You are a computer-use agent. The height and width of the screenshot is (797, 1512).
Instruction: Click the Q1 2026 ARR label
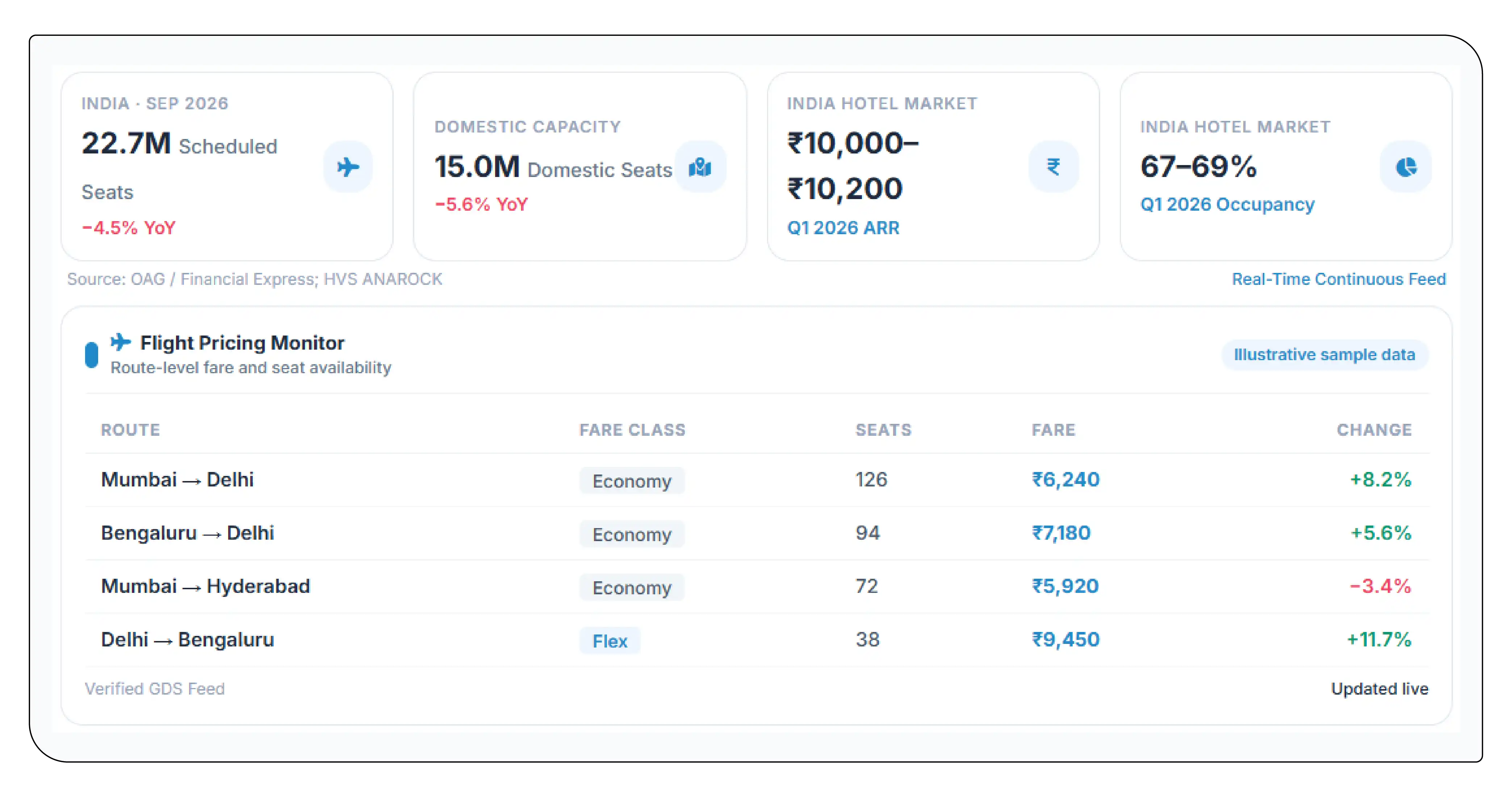[843, 228]
